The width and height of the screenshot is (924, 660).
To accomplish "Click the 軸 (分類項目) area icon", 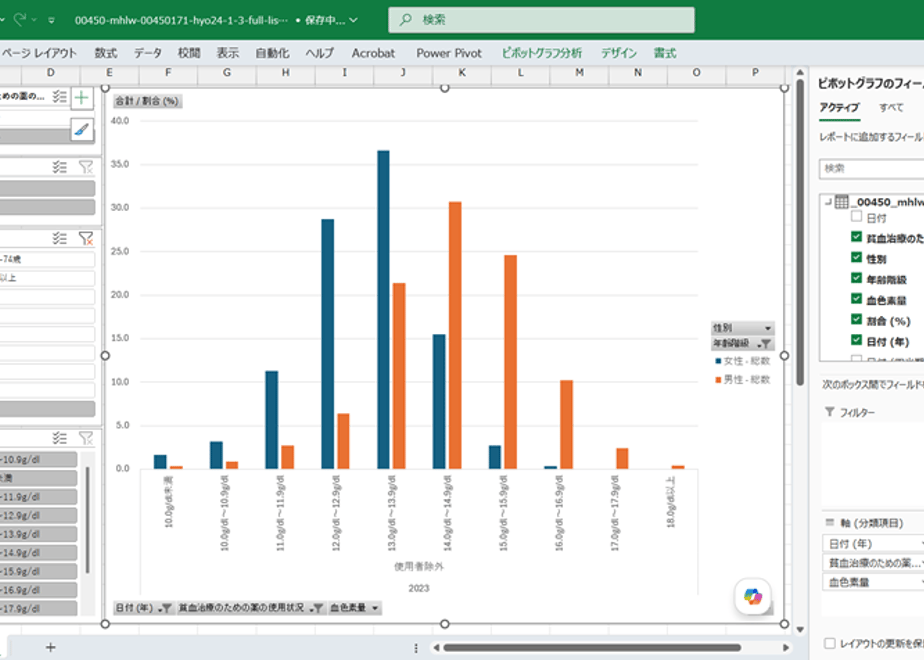I will click(x=830, y=523).
